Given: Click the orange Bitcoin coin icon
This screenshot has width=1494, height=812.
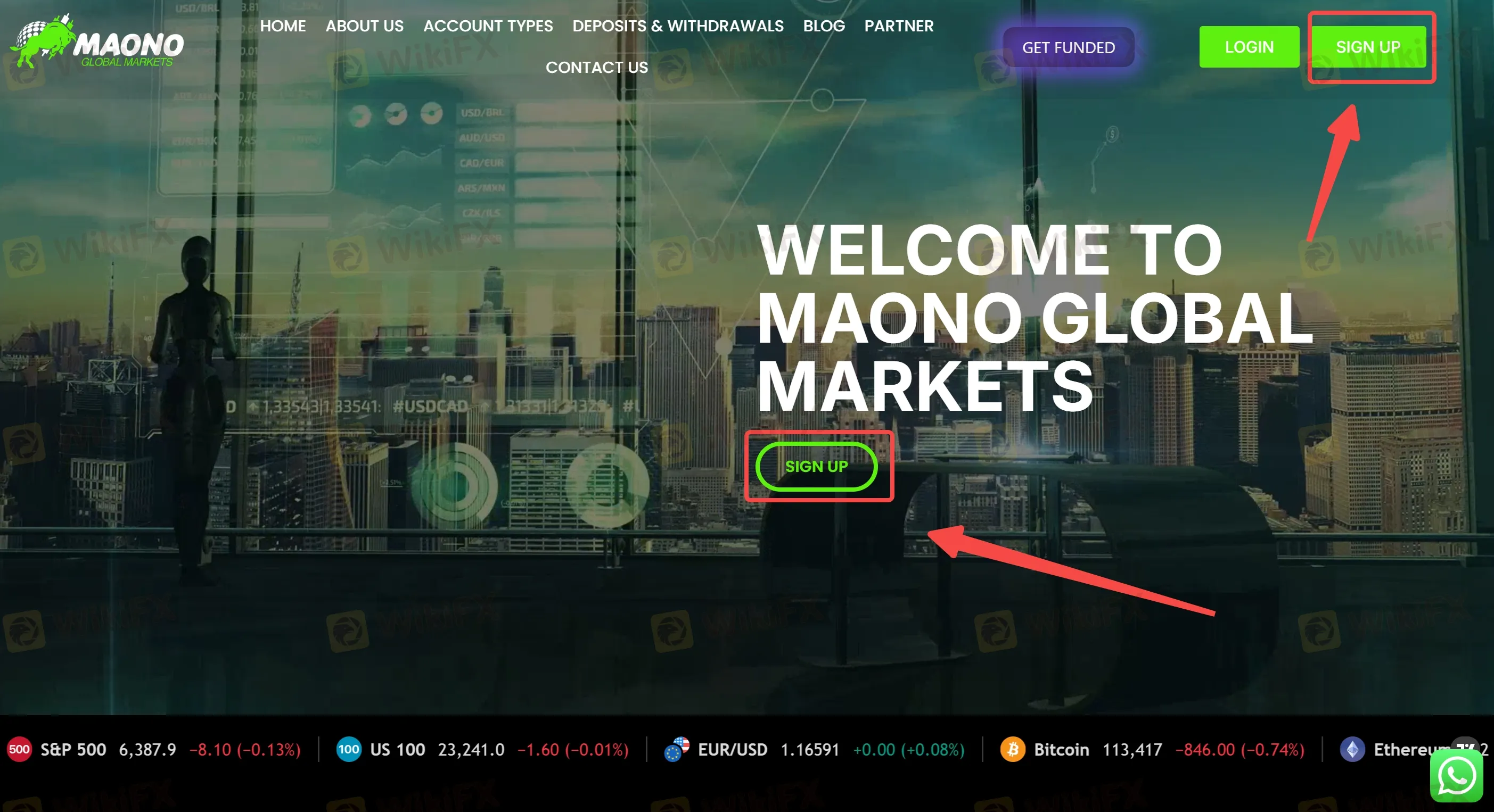Looking at the screenshot, I should click(1013, 749).
